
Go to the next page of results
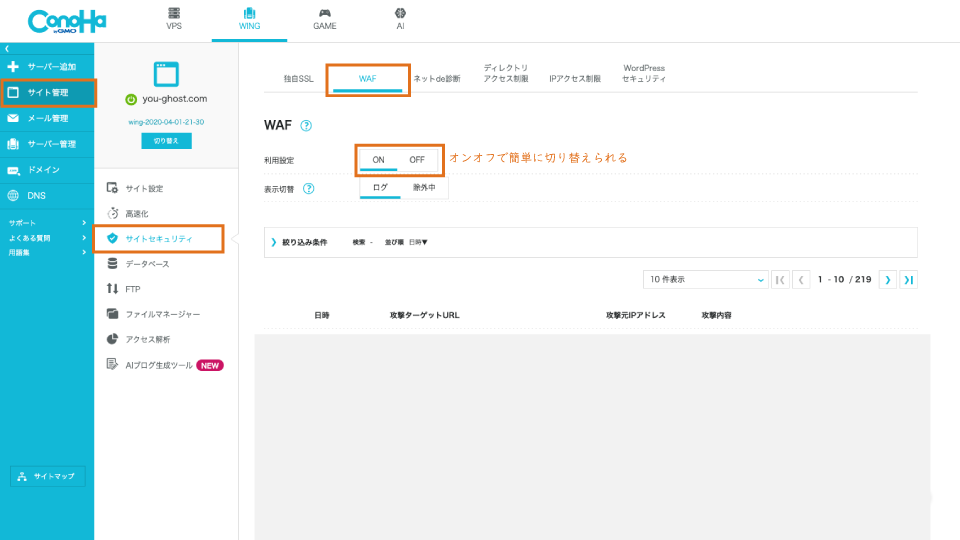pyautogui.click(x=887, y=280)
